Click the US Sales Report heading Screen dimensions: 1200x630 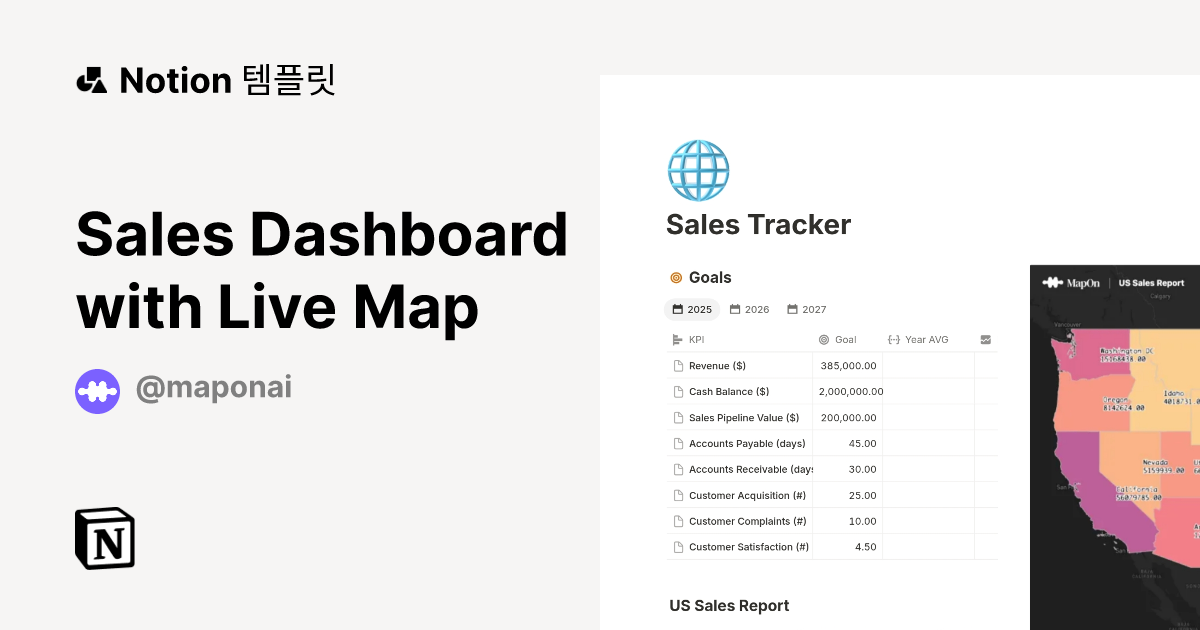728,605
